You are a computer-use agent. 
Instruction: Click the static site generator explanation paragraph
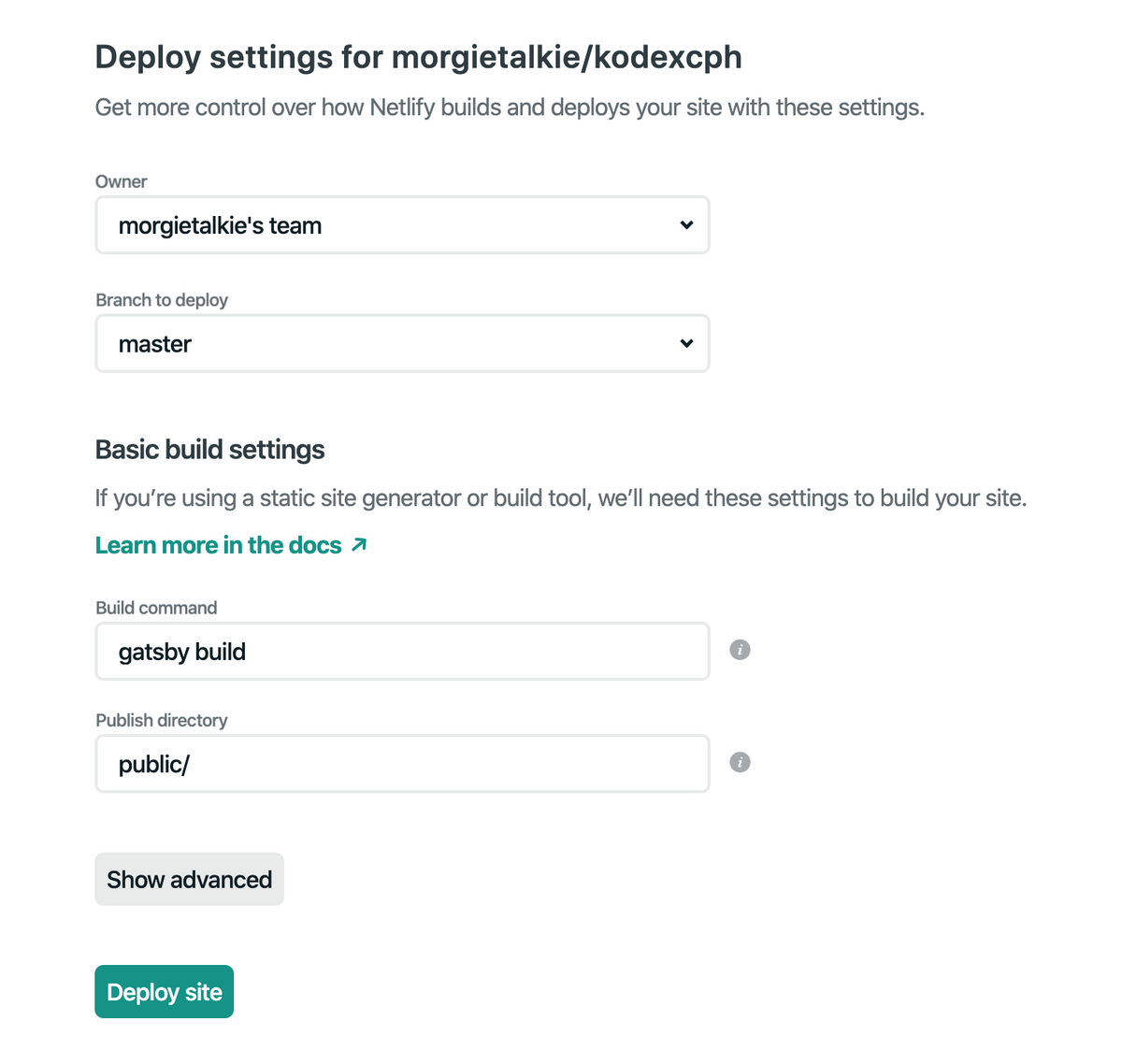point(561,498)
